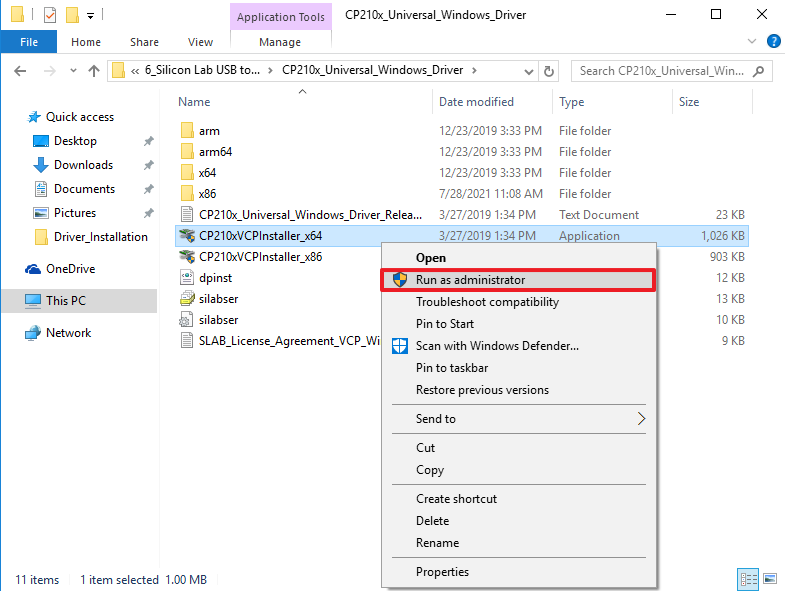
Task: Click the CP210x_Universal_Windows_Driver breadcrumb
Action: coord(372,70)
